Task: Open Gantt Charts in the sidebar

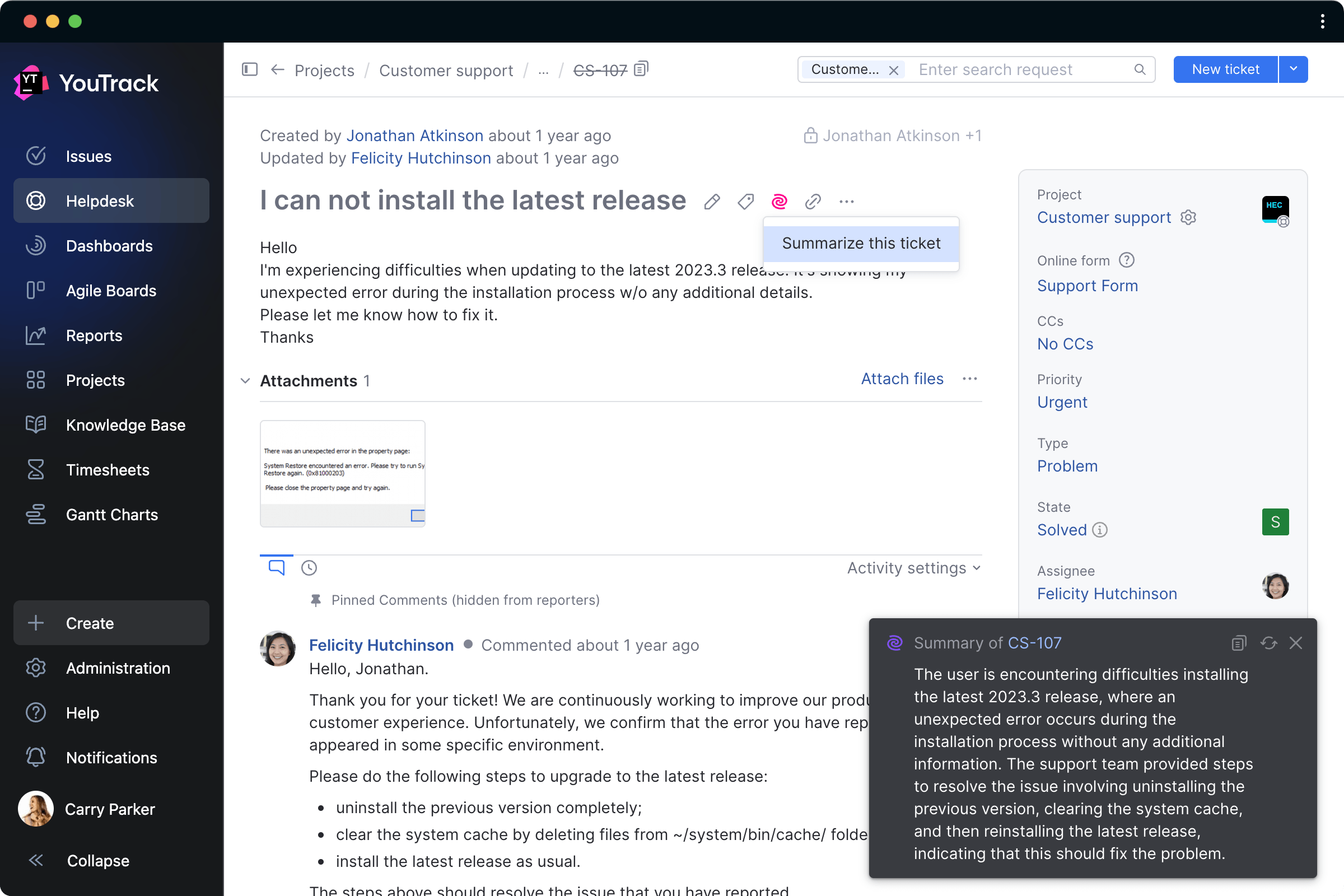Action: [112, 514]
